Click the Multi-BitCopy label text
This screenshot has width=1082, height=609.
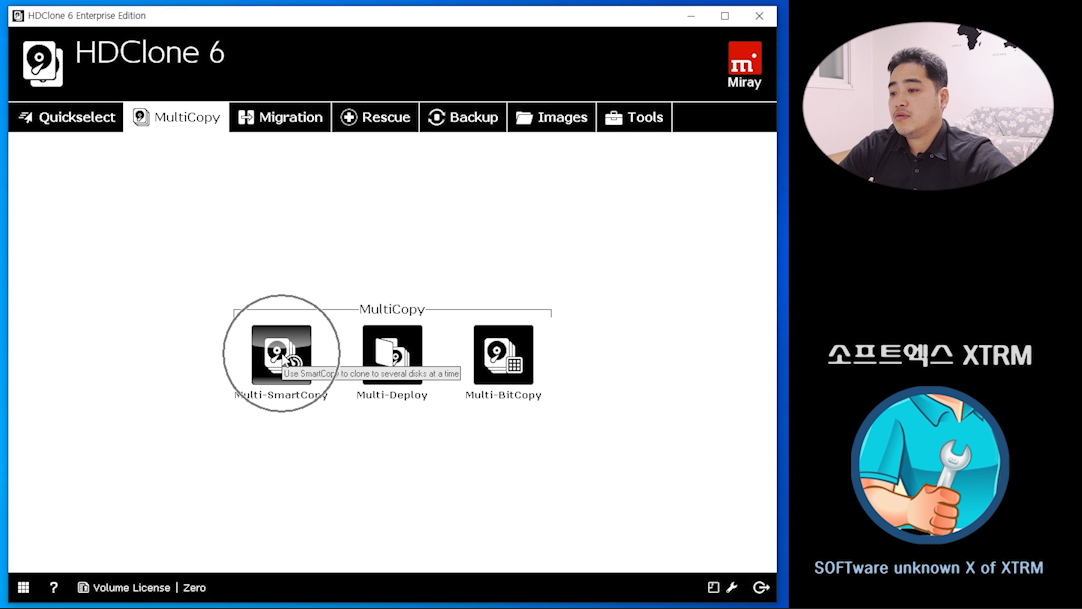click(503, 395)
